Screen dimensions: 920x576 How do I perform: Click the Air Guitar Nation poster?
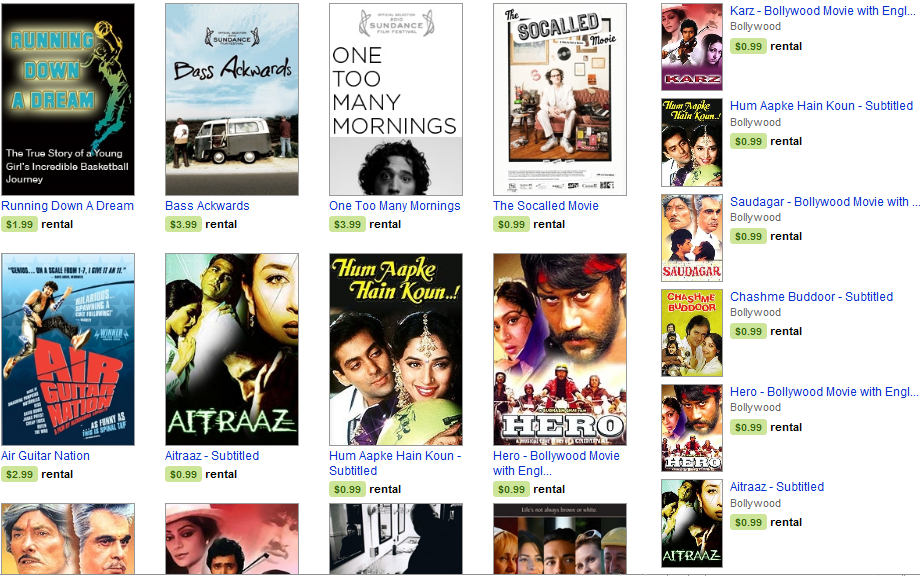click(x=67, y=350)
